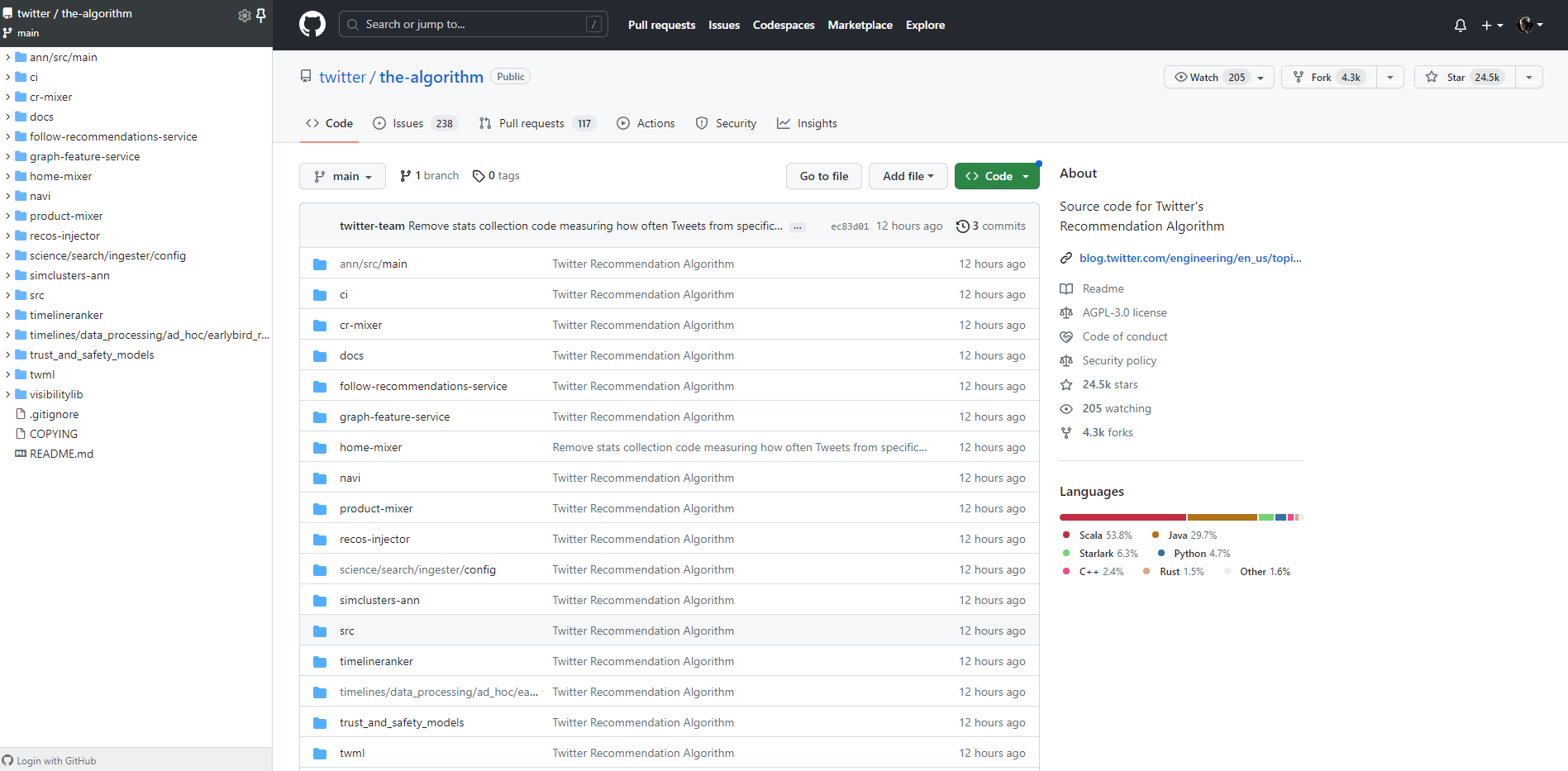Screen dimensions: 1568x771
Task: Open the notifications bell
Action: click(x=1461, y=26)
